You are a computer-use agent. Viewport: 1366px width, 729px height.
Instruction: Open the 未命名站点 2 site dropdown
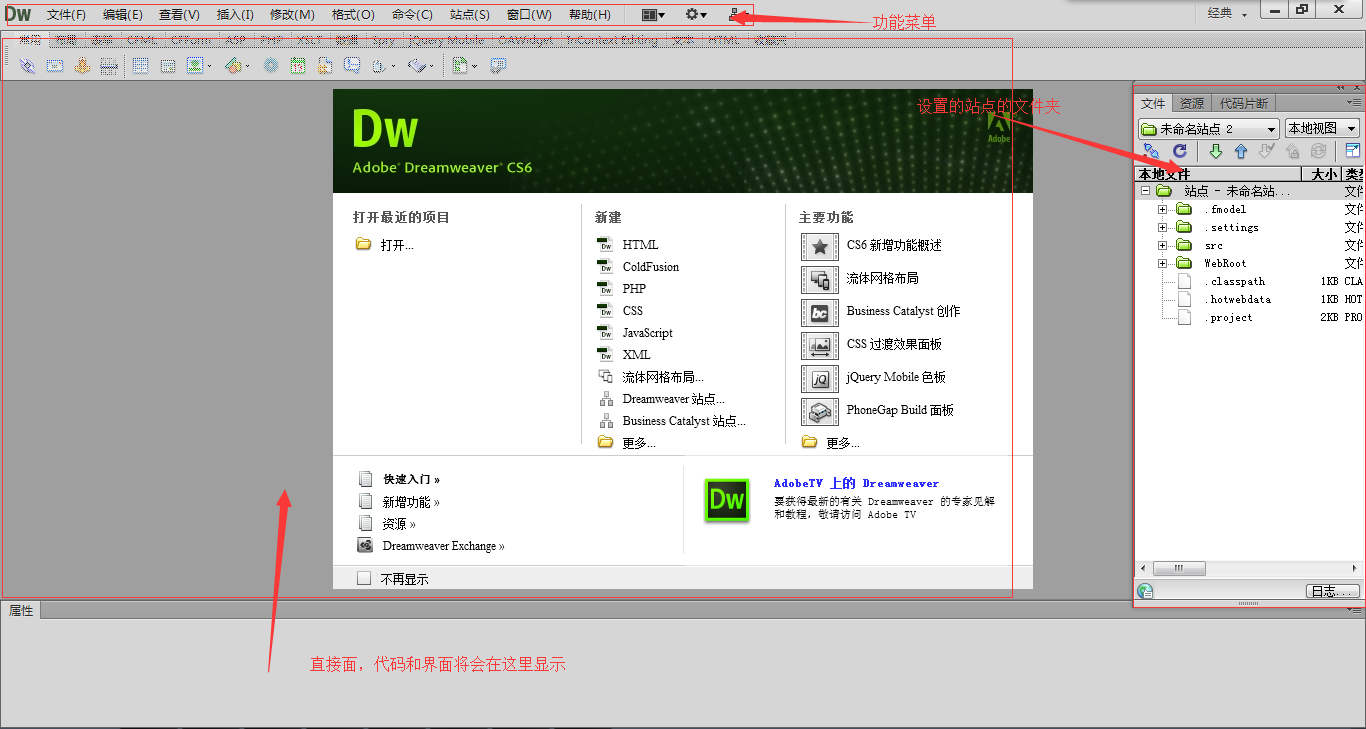point(1209,129)
